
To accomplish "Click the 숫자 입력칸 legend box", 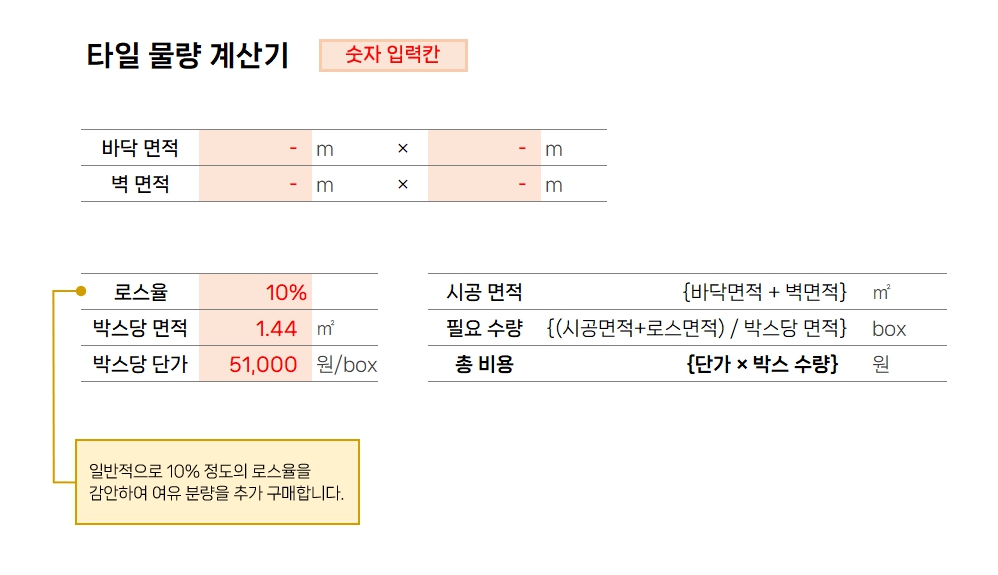I will (393, 55).
